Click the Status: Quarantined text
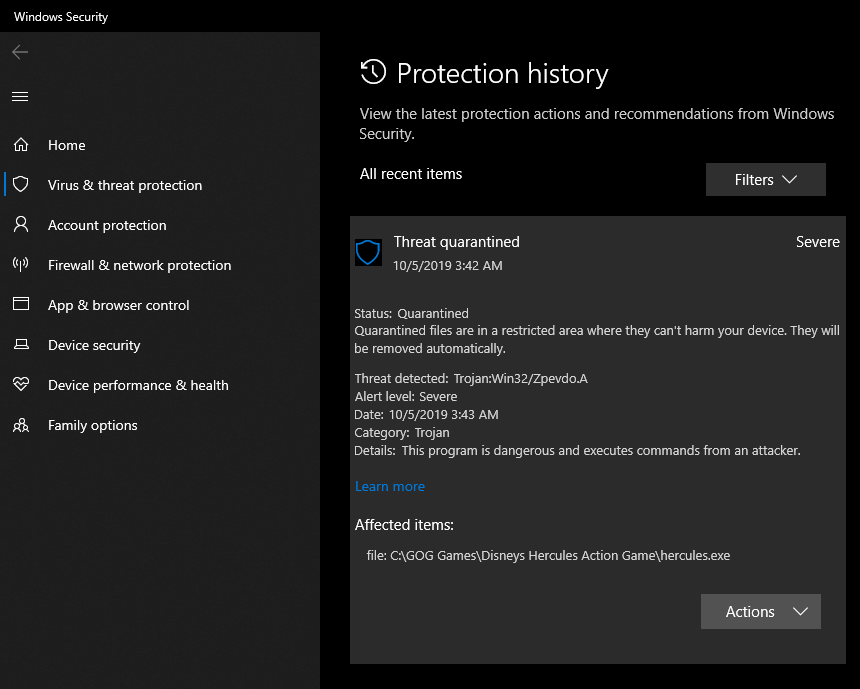 411,314
